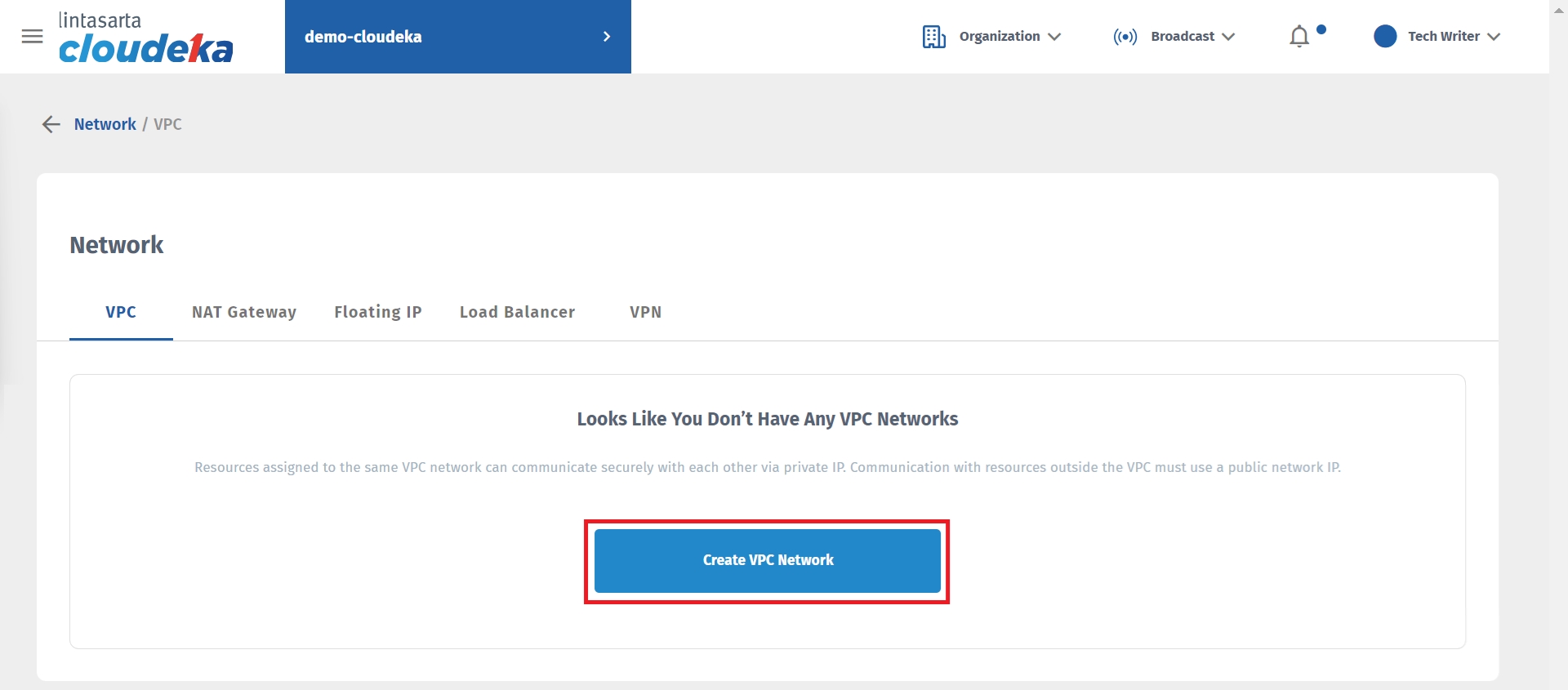
Task: Click the demo-cloudeka project name
Action: pyautogui.click(x=363, y=37)
